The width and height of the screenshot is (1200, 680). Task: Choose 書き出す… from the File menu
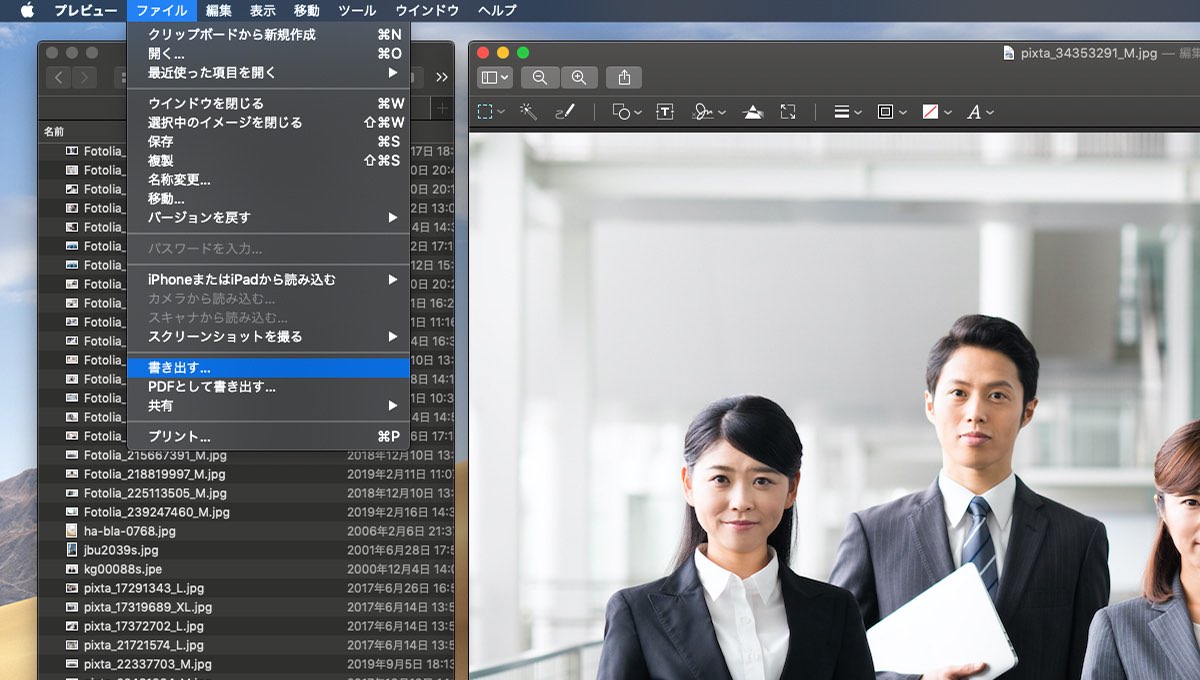click(x=179, y=368)
